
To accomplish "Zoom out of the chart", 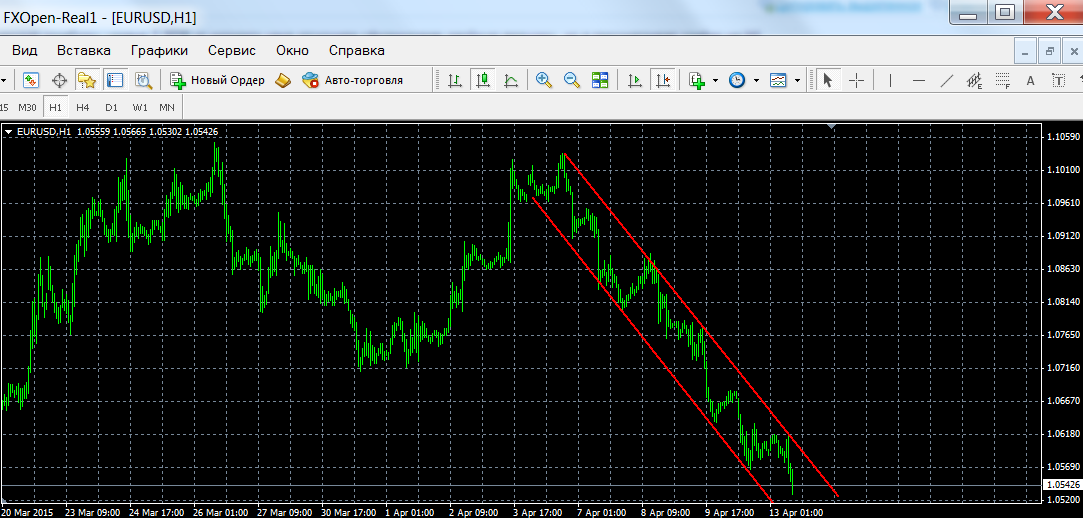I will [572, 80].
